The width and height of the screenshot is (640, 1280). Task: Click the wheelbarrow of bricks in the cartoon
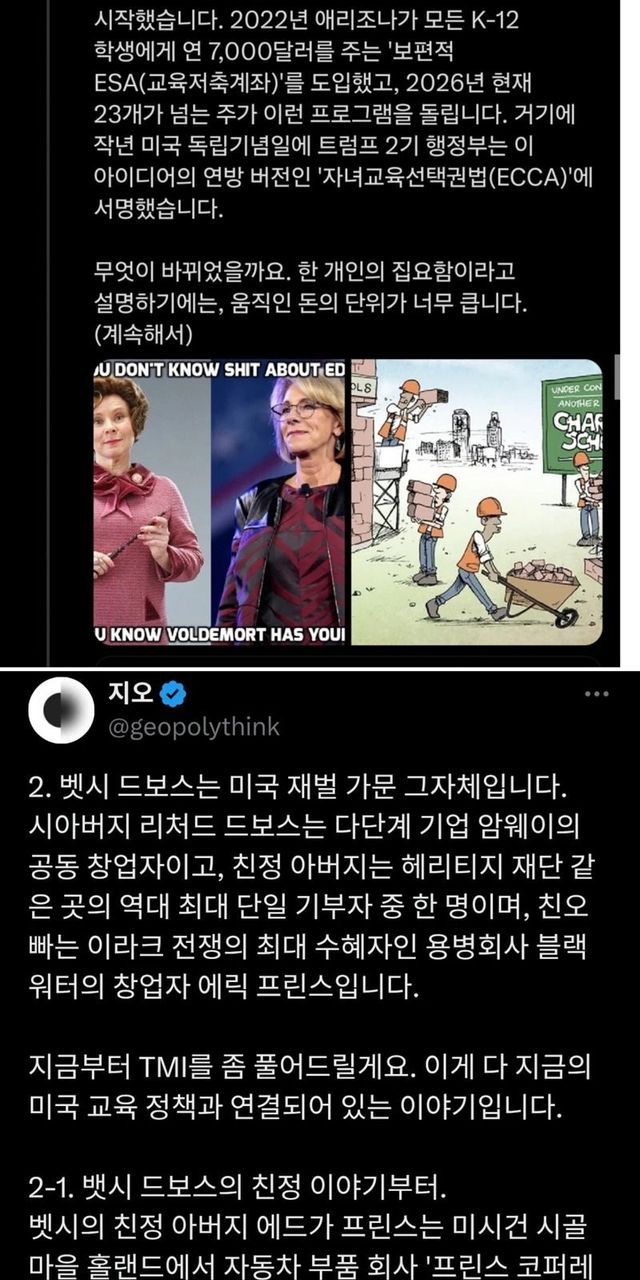pos(538,591)
